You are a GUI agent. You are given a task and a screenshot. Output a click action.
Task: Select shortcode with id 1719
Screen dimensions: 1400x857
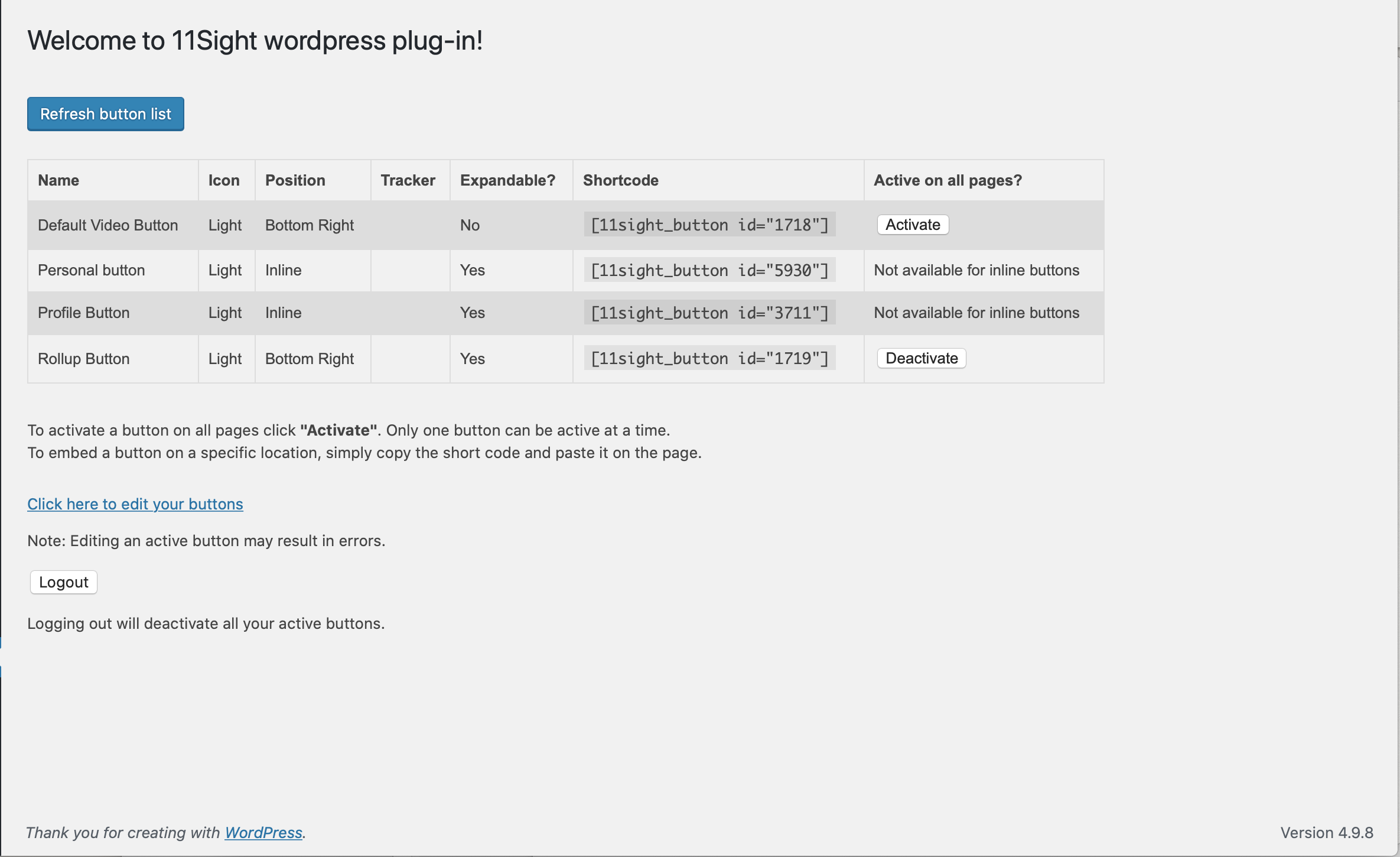[x=709, y=358]
